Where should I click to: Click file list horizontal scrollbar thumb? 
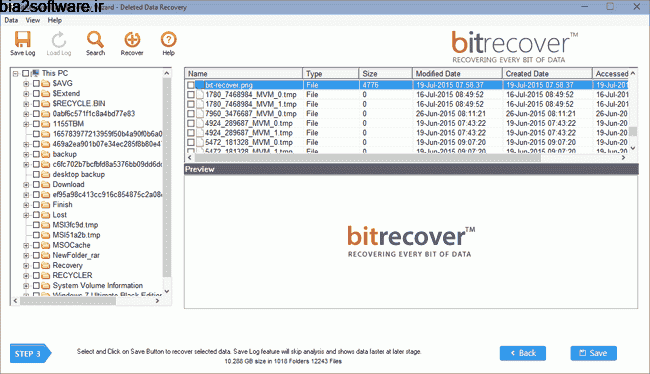point(367,158)
